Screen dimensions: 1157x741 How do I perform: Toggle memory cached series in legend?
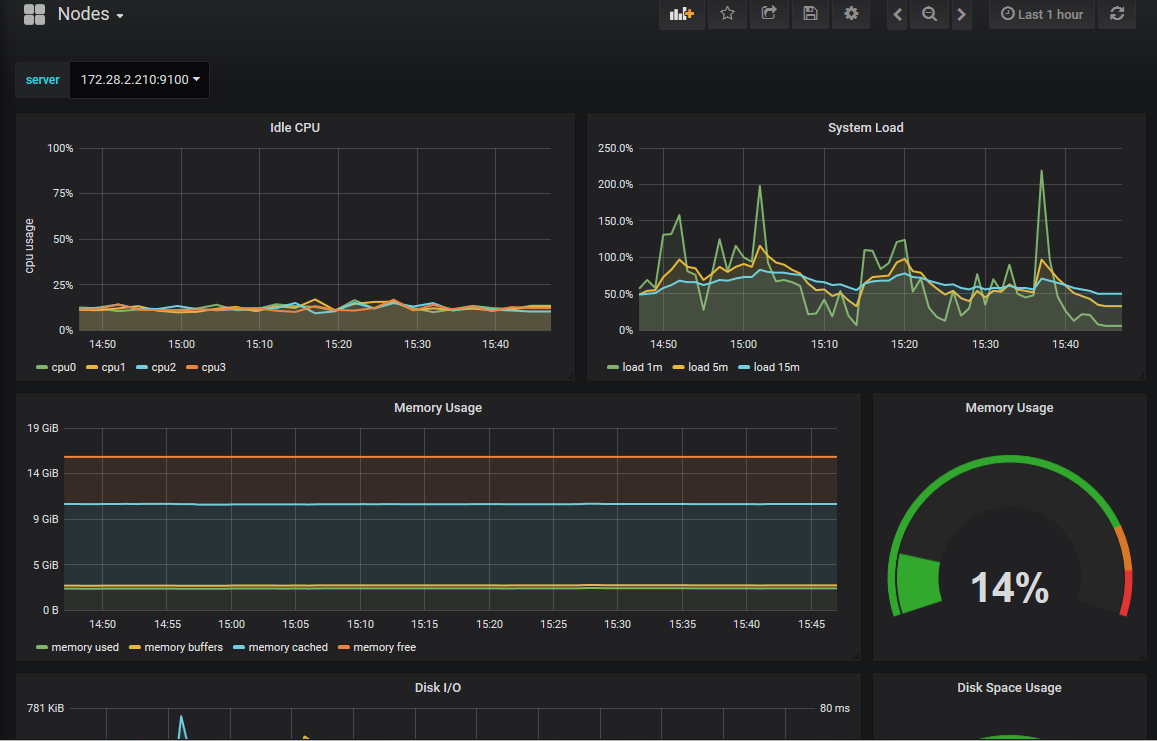[288, 647]
